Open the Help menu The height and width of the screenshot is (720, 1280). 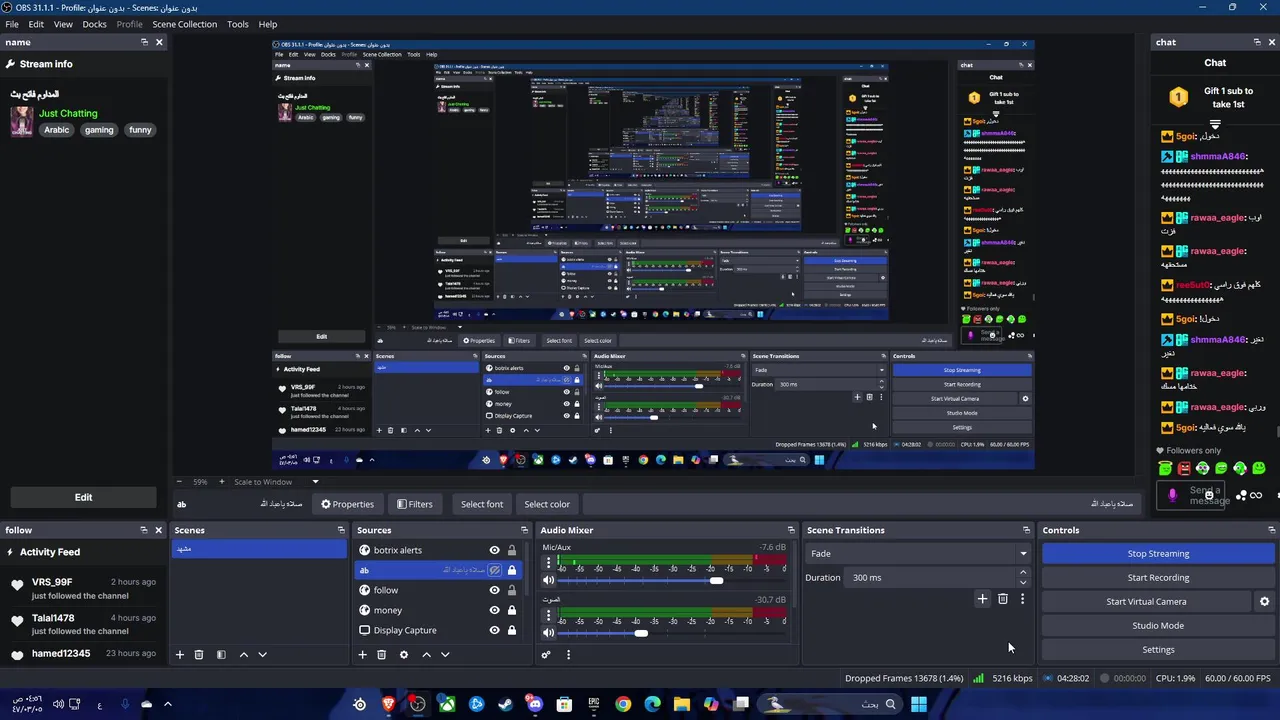(x=268, y=24)
